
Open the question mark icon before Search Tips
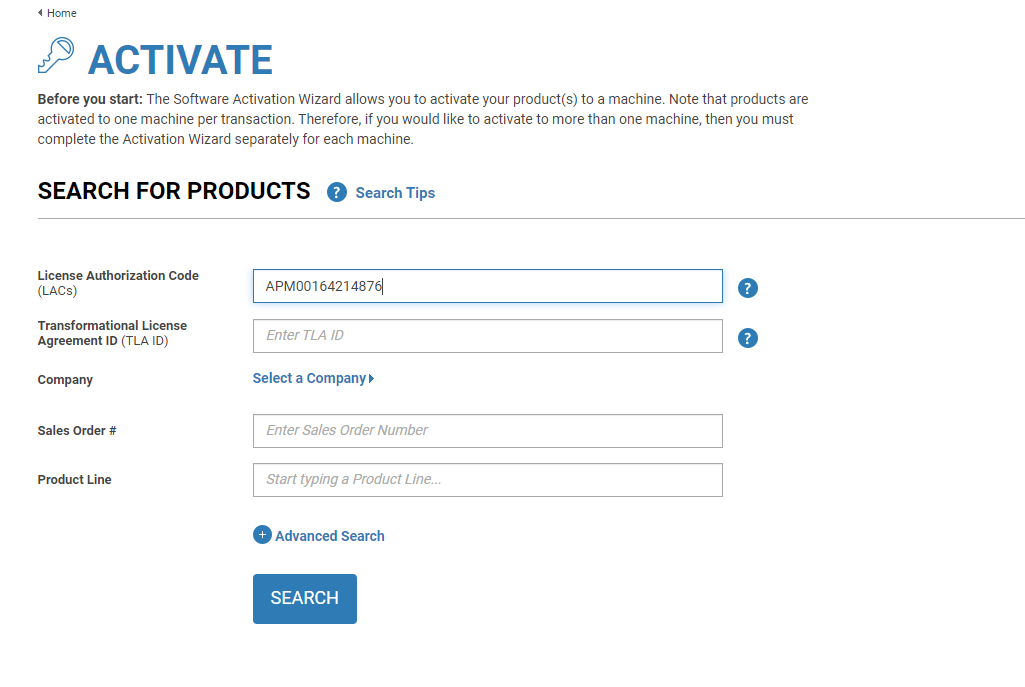click(336, 192)
